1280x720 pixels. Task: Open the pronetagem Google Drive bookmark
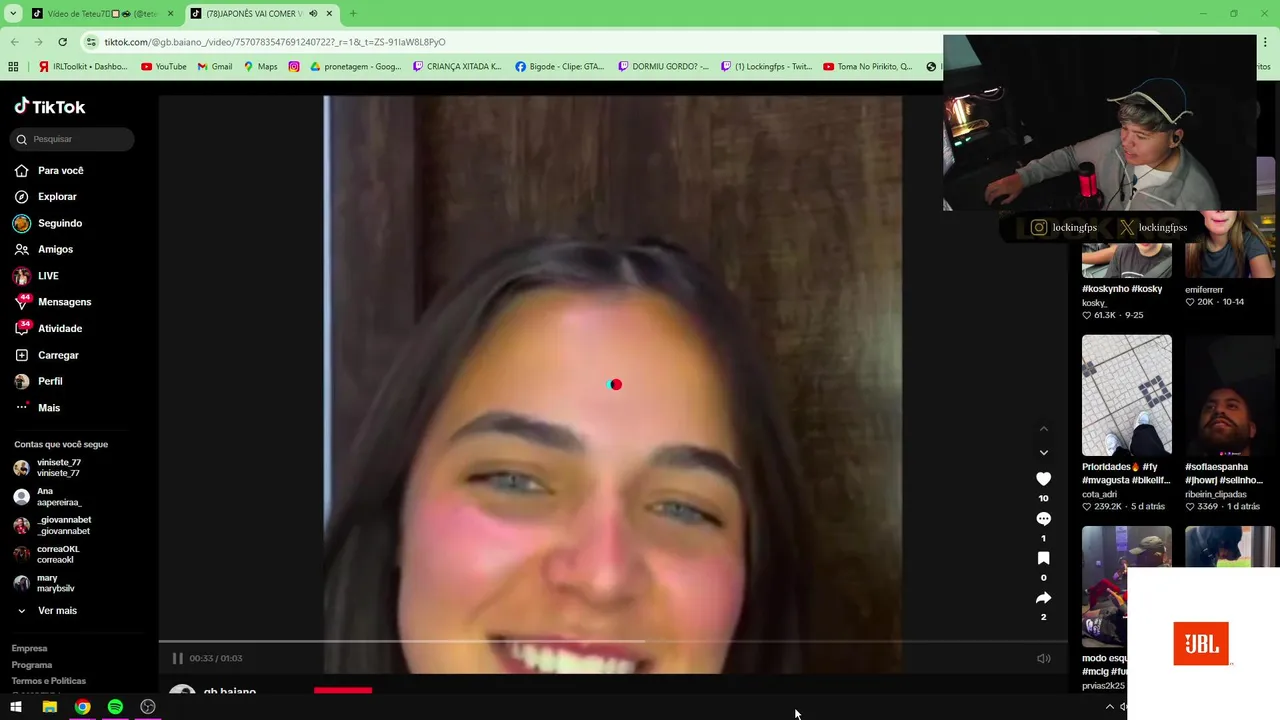tap(355, 67)
